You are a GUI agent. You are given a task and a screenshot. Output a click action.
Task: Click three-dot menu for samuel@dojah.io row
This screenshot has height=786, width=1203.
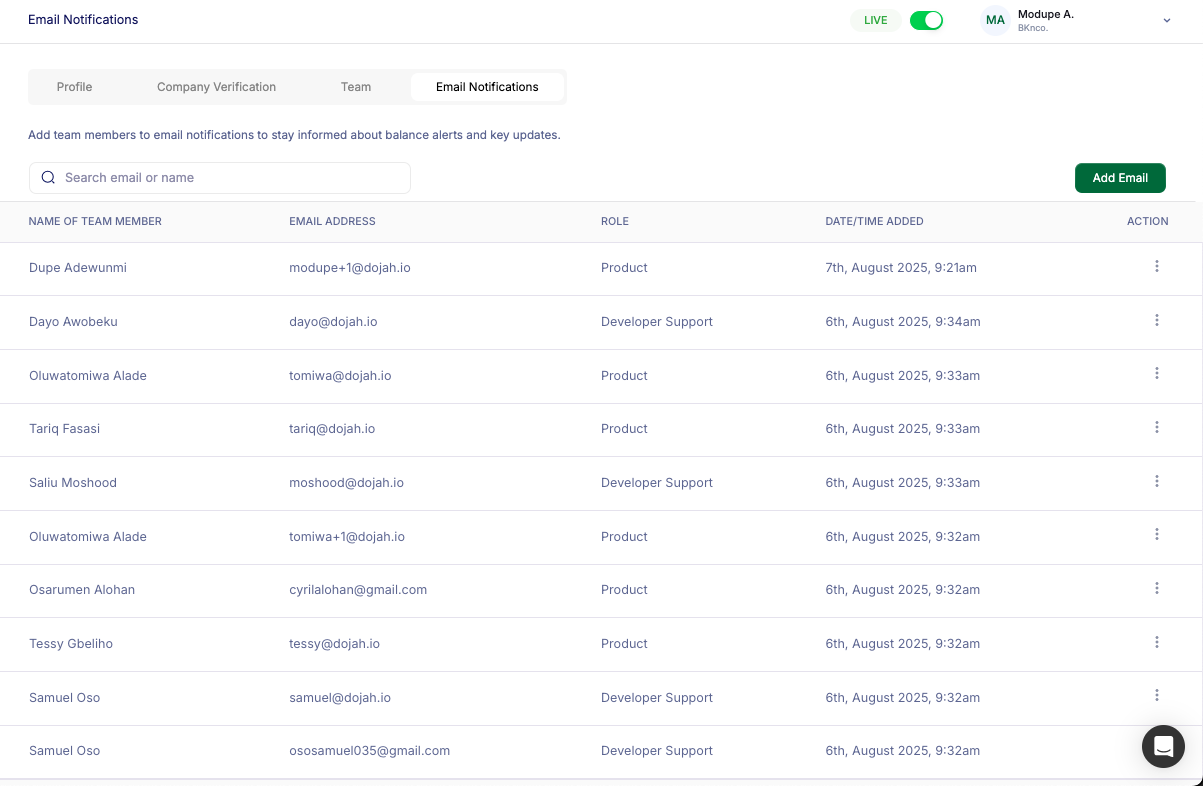point(1156,696)
